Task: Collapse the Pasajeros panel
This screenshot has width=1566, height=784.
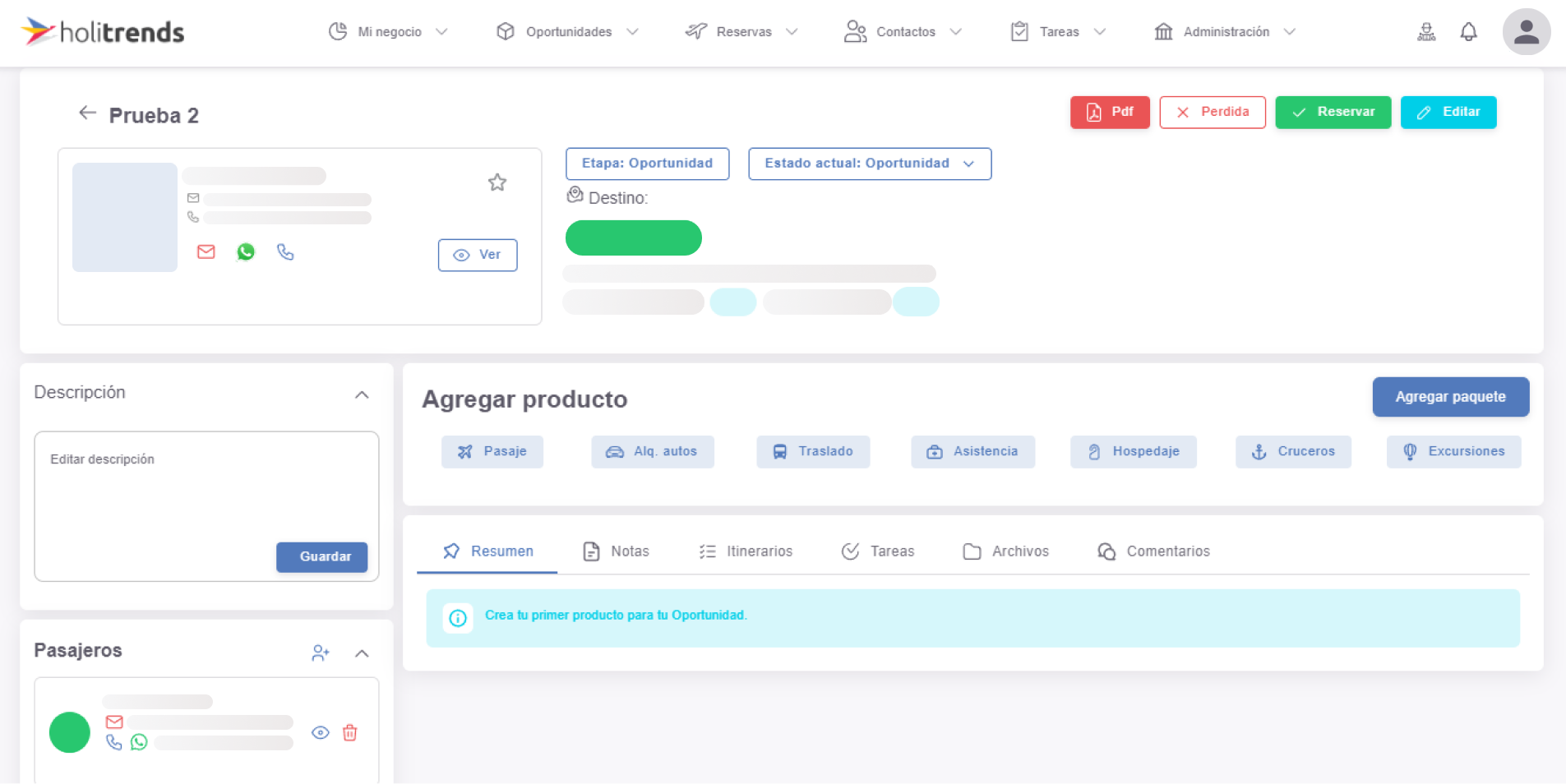Action: coord(362,653)
